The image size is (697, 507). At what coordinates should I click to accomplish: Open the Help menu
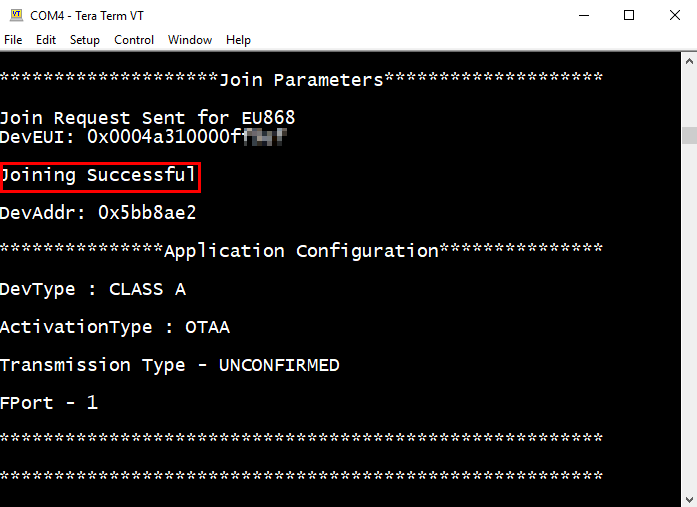click(238, 40)
